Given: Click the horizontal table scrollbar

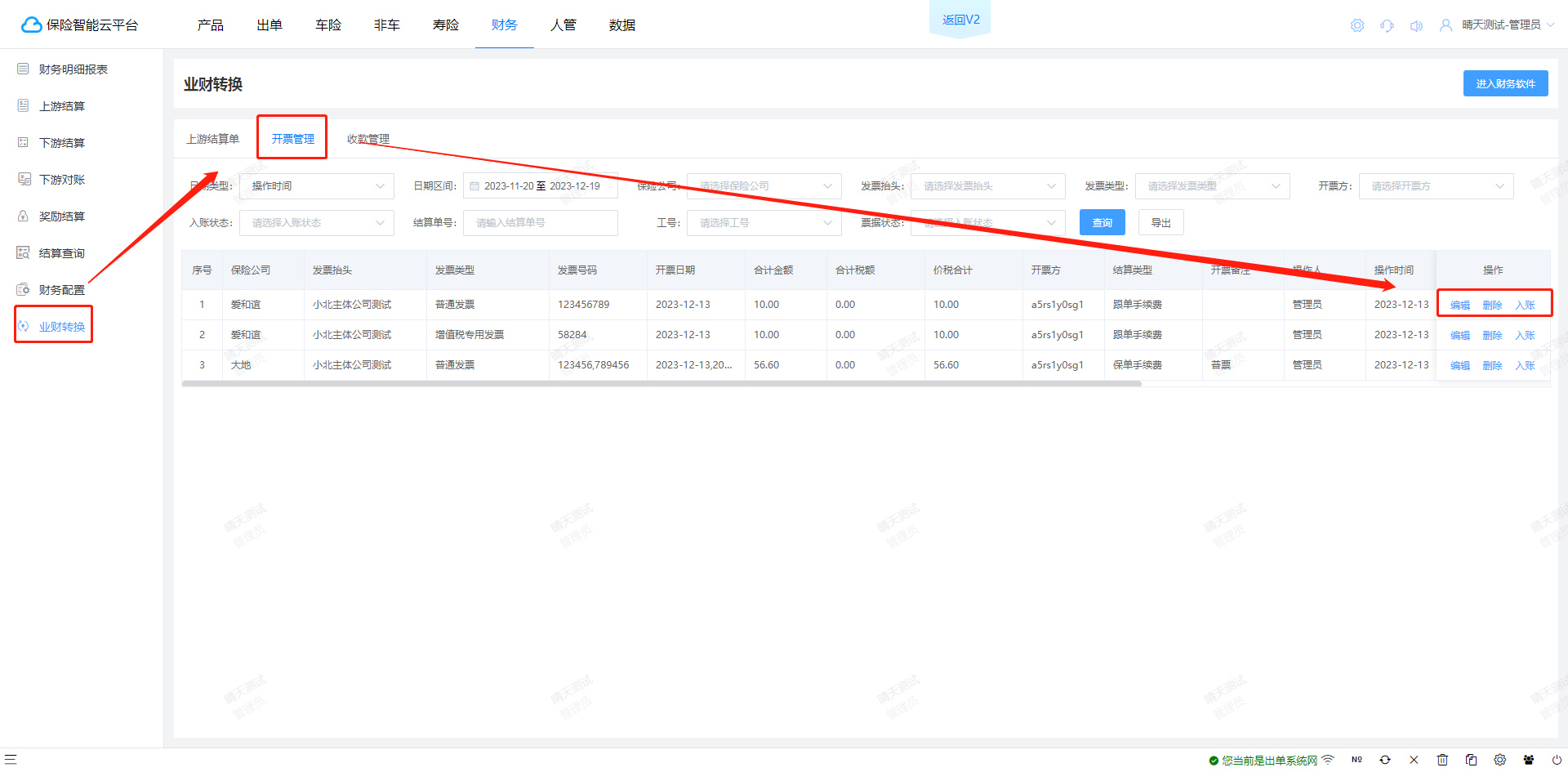Looking at the screenshot, I should [661, 383].
